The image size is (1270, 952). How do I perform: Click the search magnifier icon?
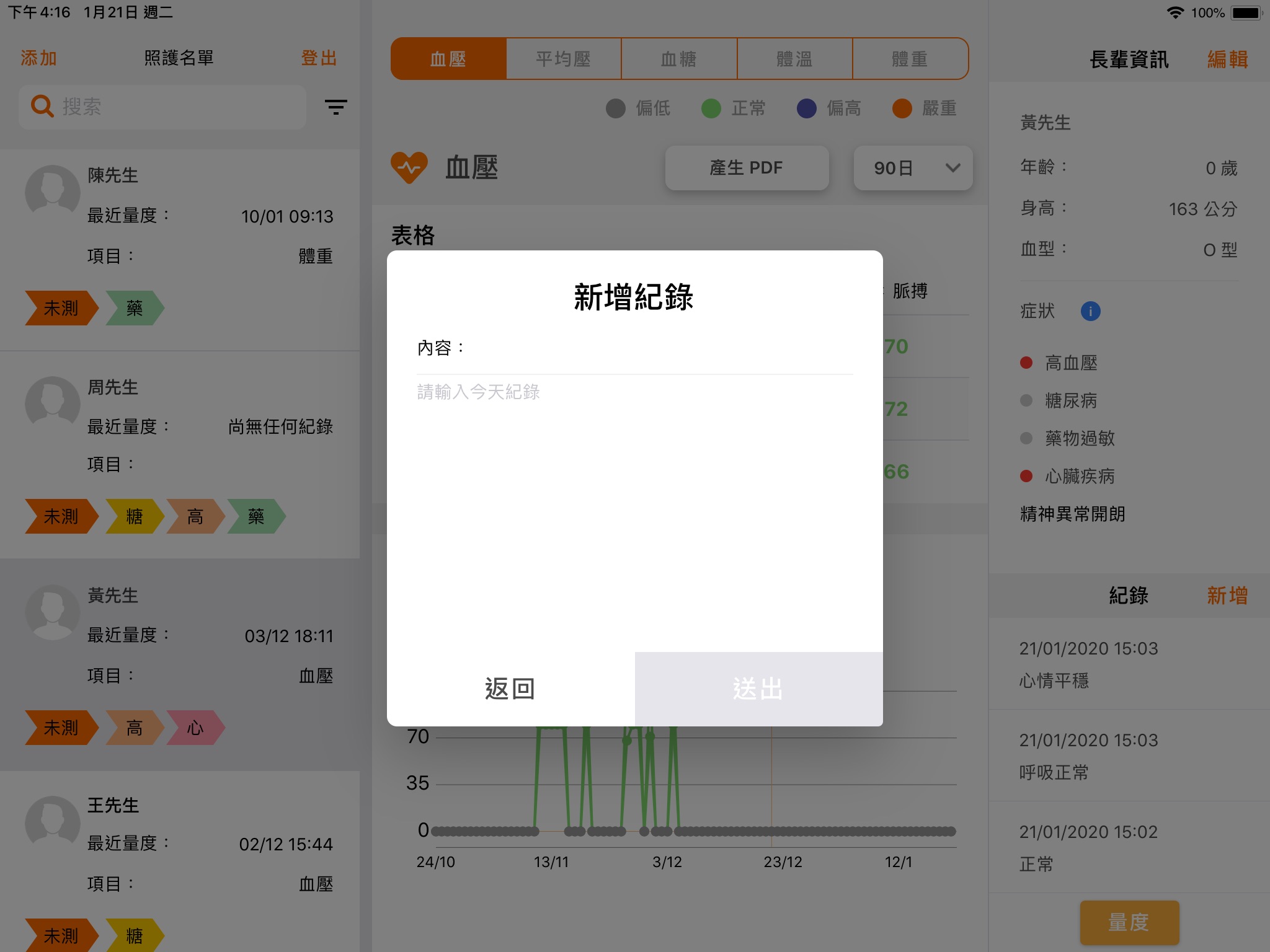point(42,107)
